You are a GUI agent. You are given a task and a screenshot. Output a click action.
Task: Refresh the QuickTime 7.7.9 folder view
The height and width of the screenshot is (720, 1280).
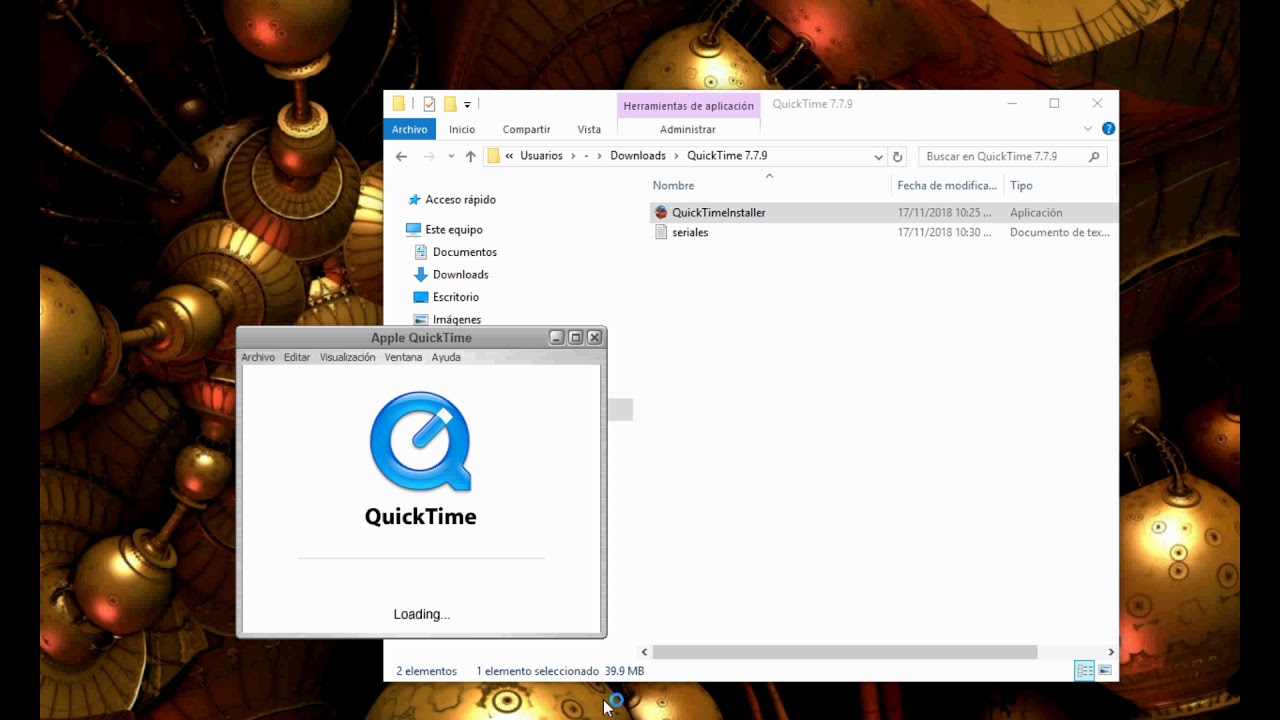[897, 156]
